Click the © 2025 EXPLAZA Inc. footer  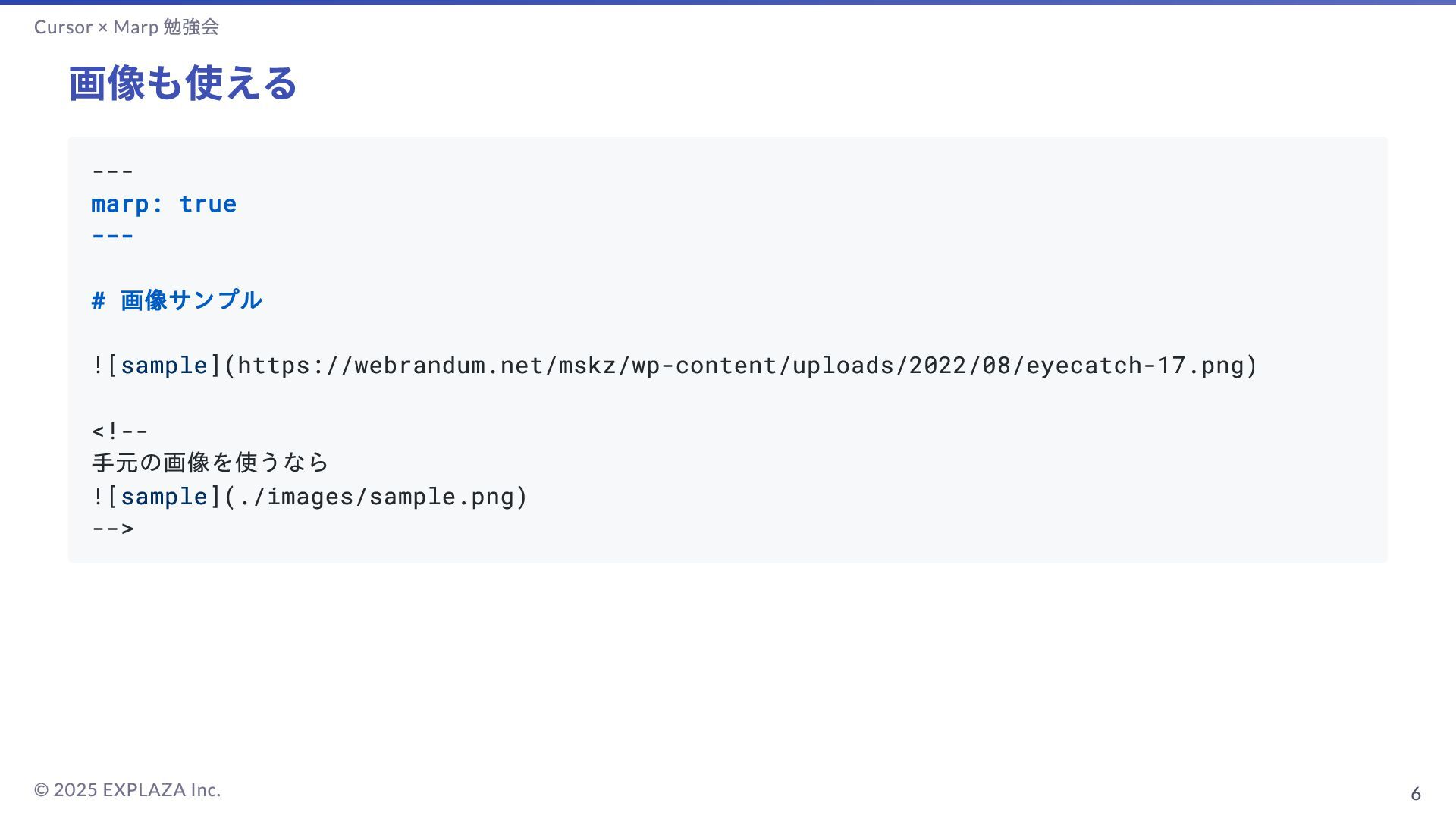pos(127,790)
